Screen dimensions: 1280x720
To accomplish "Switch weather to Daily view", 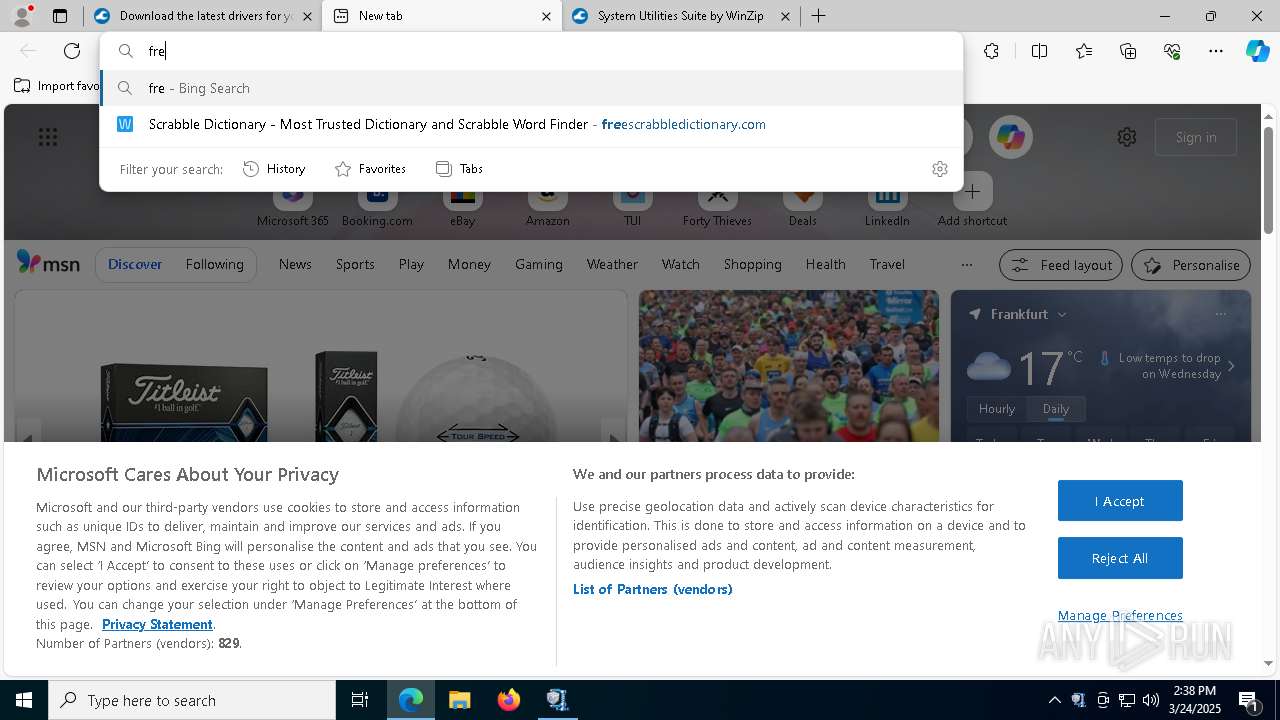I will pos(1056,409).
